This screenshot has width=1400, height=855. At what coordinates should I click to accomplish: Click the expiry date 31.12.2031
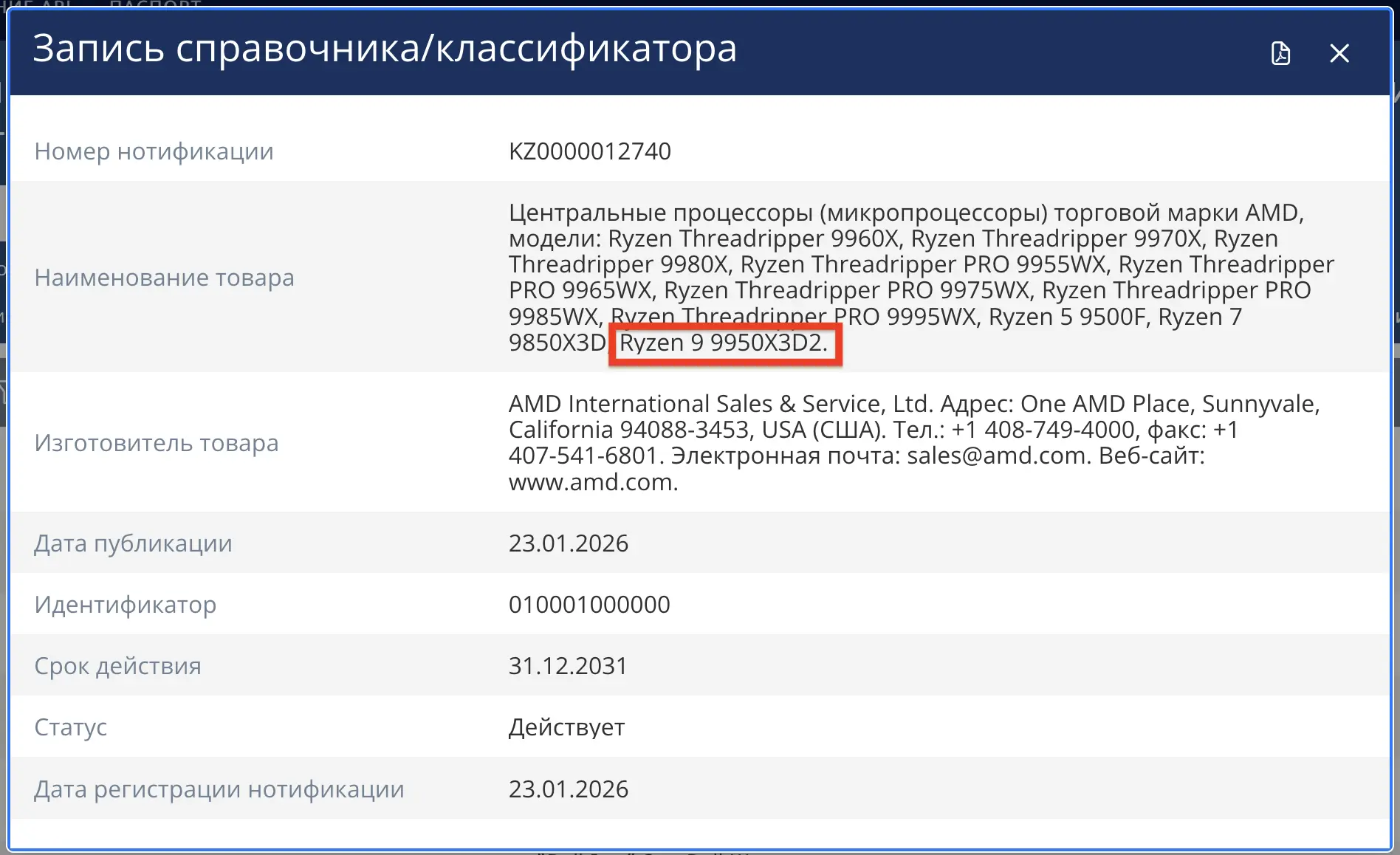(x=567, y=666)
